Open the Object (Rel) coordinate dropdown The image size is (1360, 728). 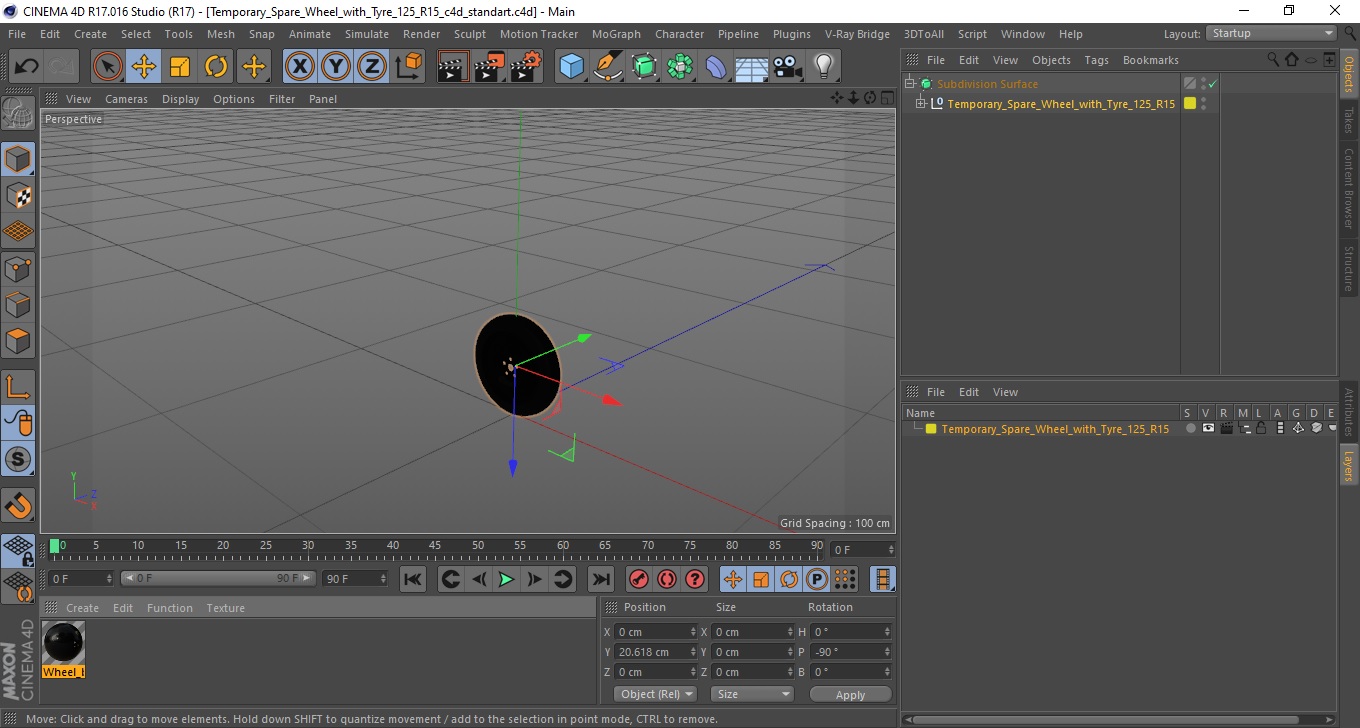tap(655, 694)
